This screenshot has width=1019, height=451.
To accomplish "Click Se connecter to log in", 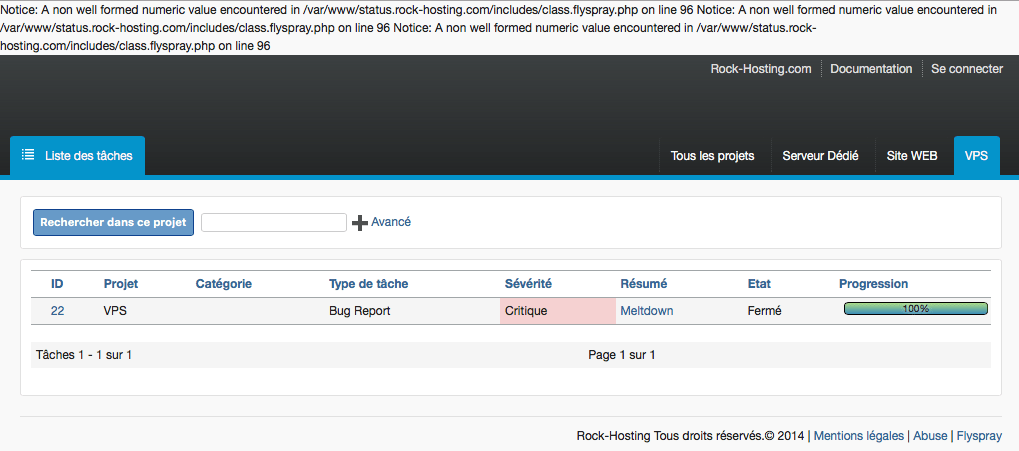I will (966, 69).
